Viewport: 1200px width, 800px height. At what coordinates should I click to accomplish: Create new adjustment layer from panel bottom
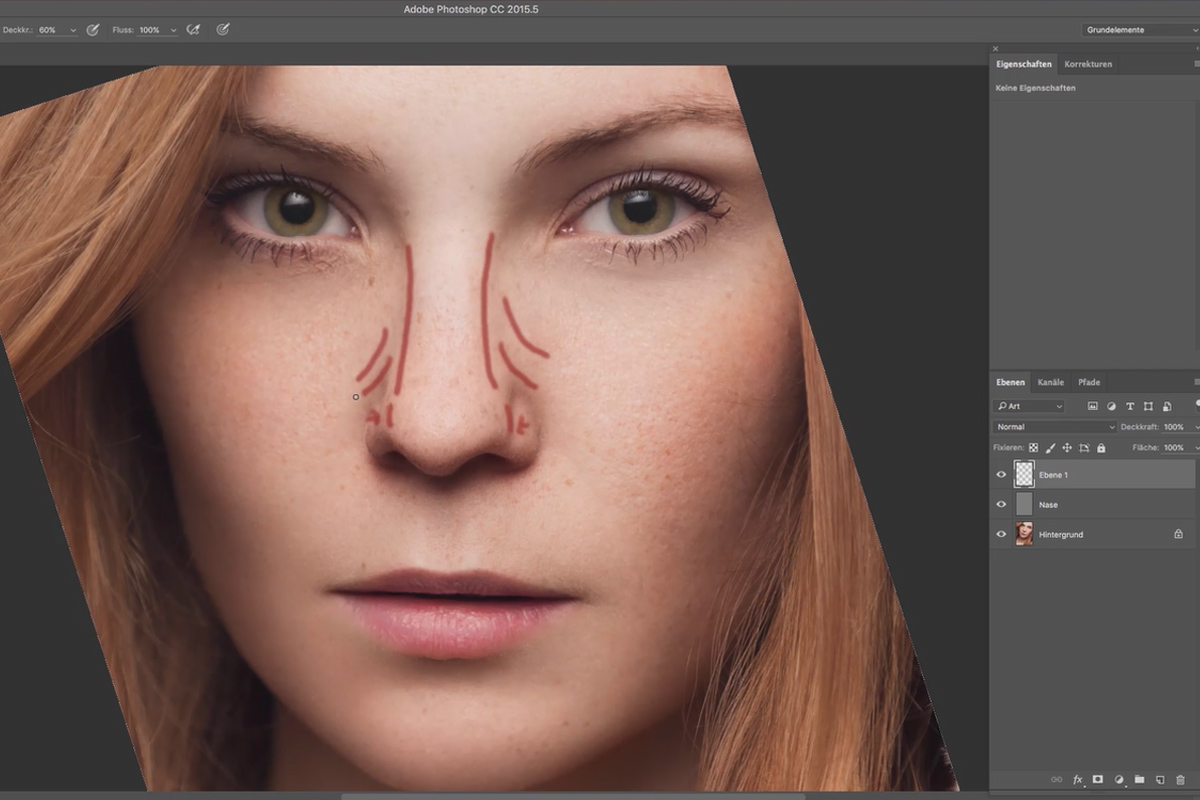tap(1119, 779)
